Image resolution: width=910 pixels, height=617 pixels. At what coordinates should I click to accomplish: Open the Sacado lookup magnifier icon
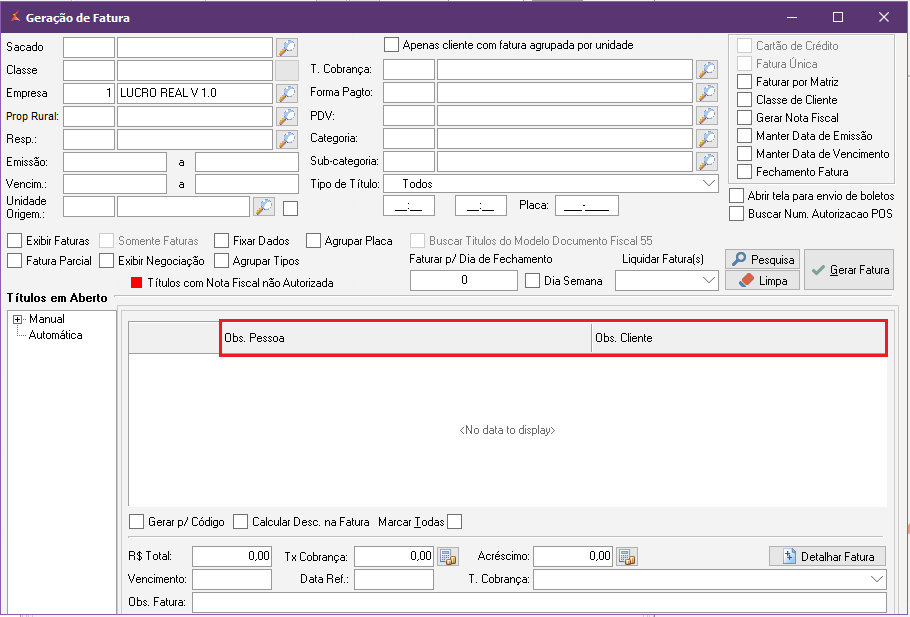(x=287, y=47)
